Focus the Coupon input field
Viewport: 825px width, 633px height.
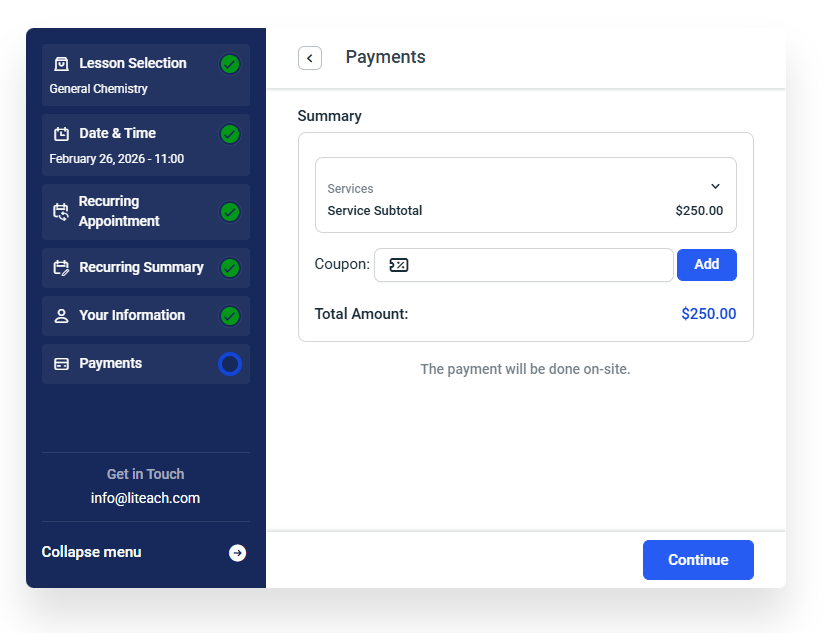(524, 265)
